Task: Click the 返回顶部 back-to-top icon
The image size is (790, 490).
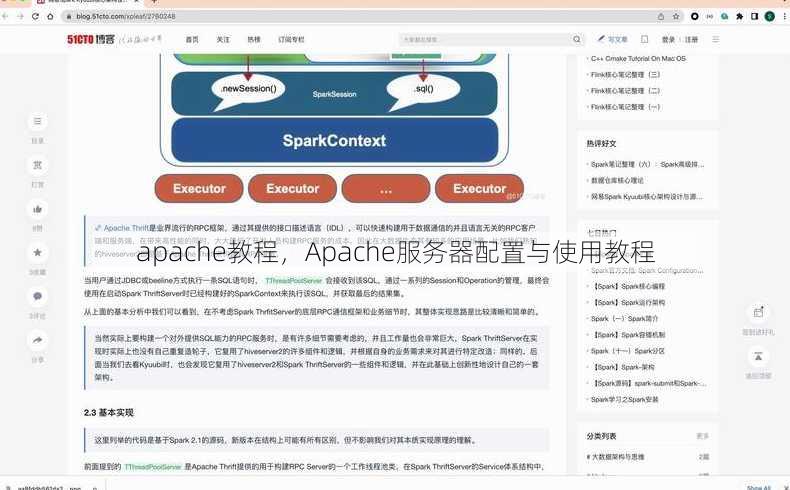Action: [758, 356]
